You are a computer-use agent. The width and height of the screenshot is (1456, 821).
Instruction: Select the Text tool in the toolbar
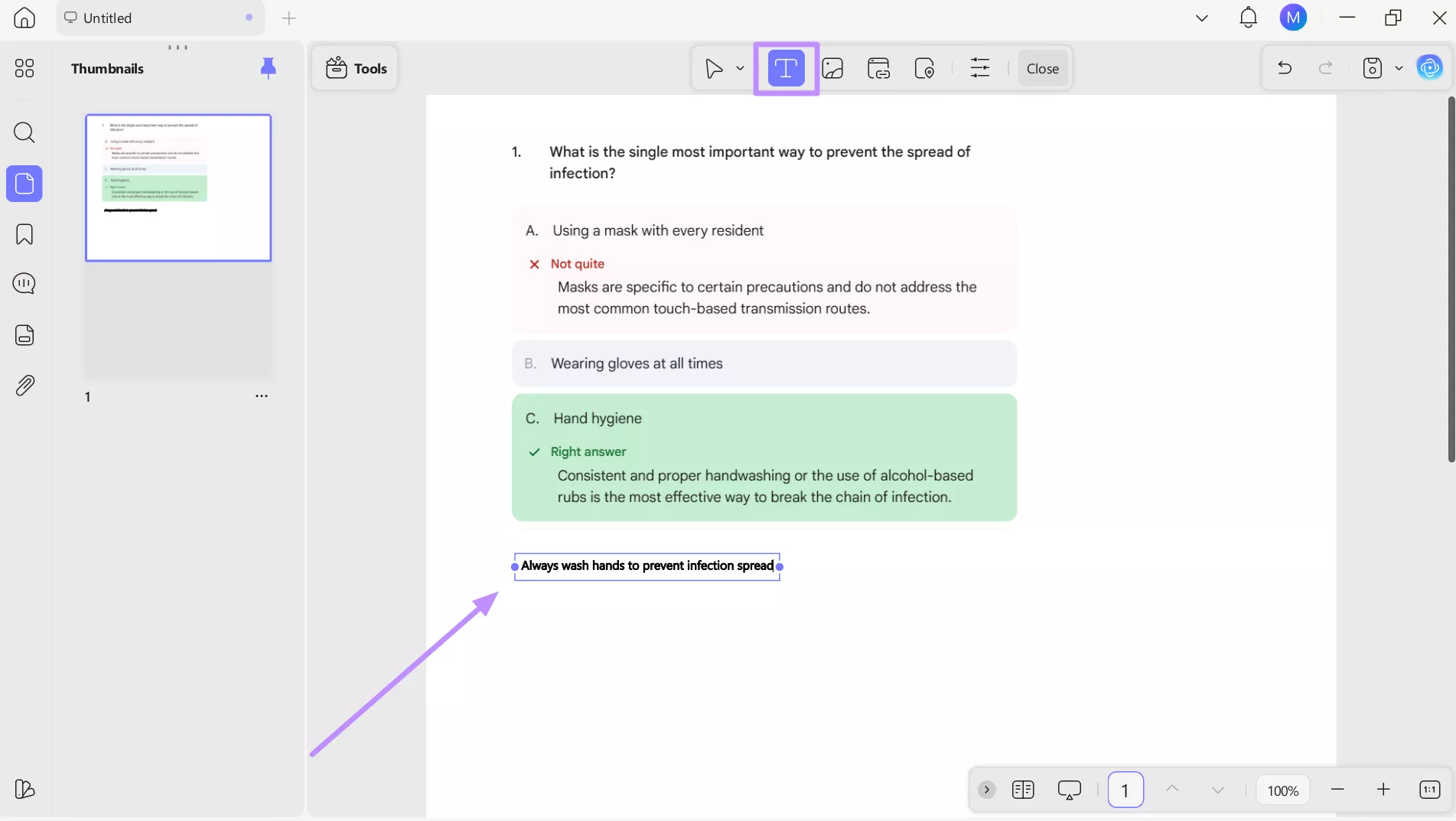coord(785,68)
